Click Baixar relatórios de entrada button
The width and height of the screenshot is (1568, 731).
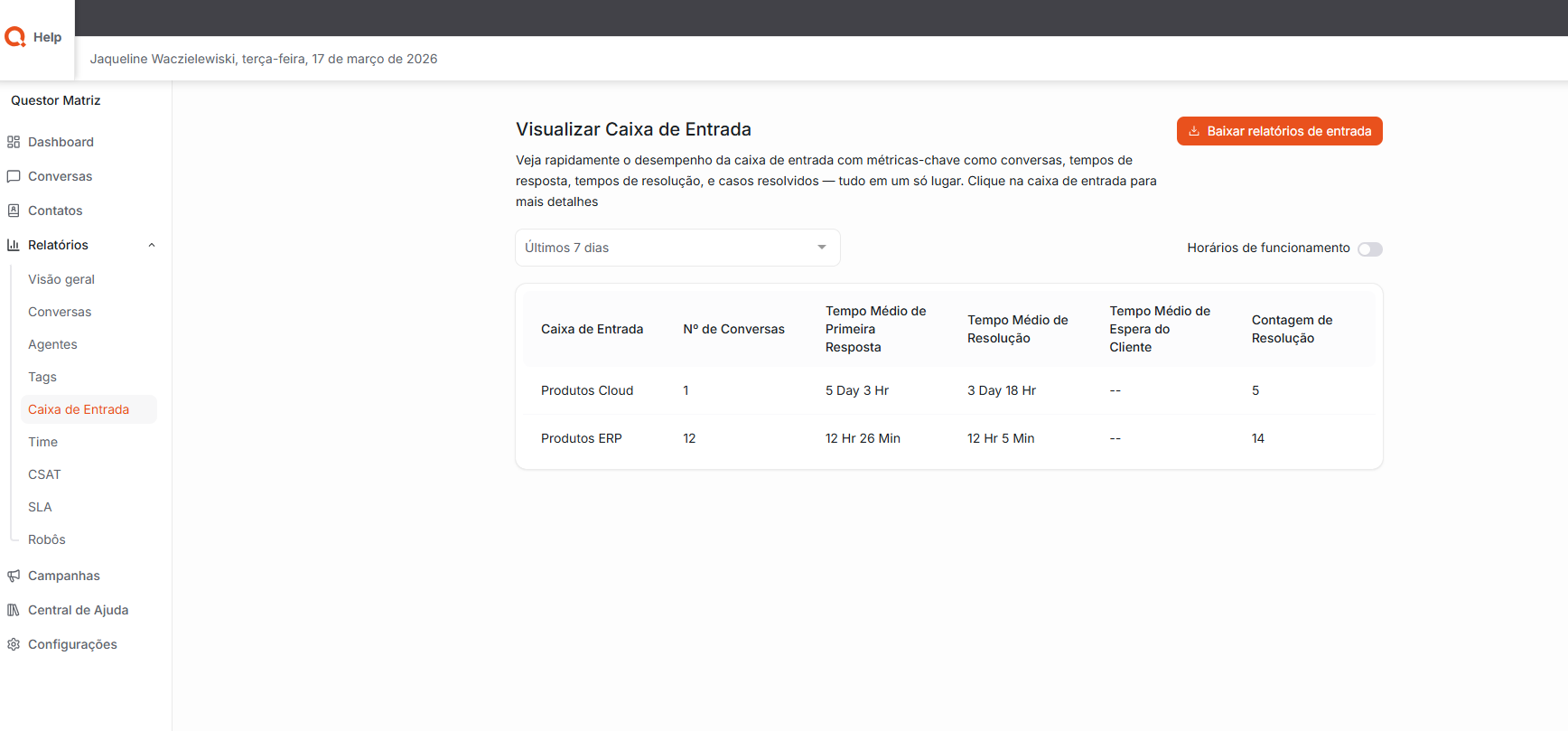coord(1279,131)
